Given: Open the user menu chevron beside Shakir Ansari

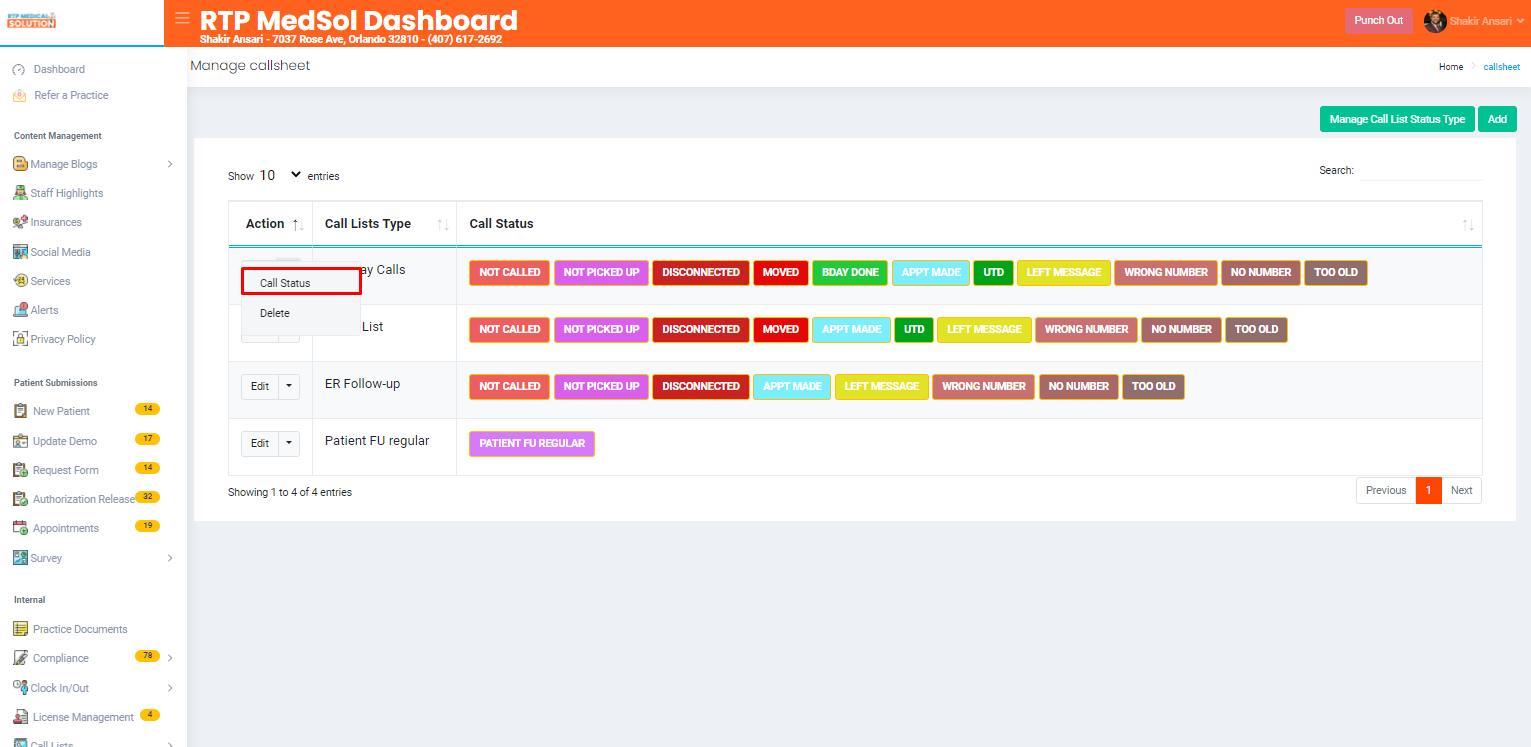Looking at the screenshot, I should [x=1521, y=21].
